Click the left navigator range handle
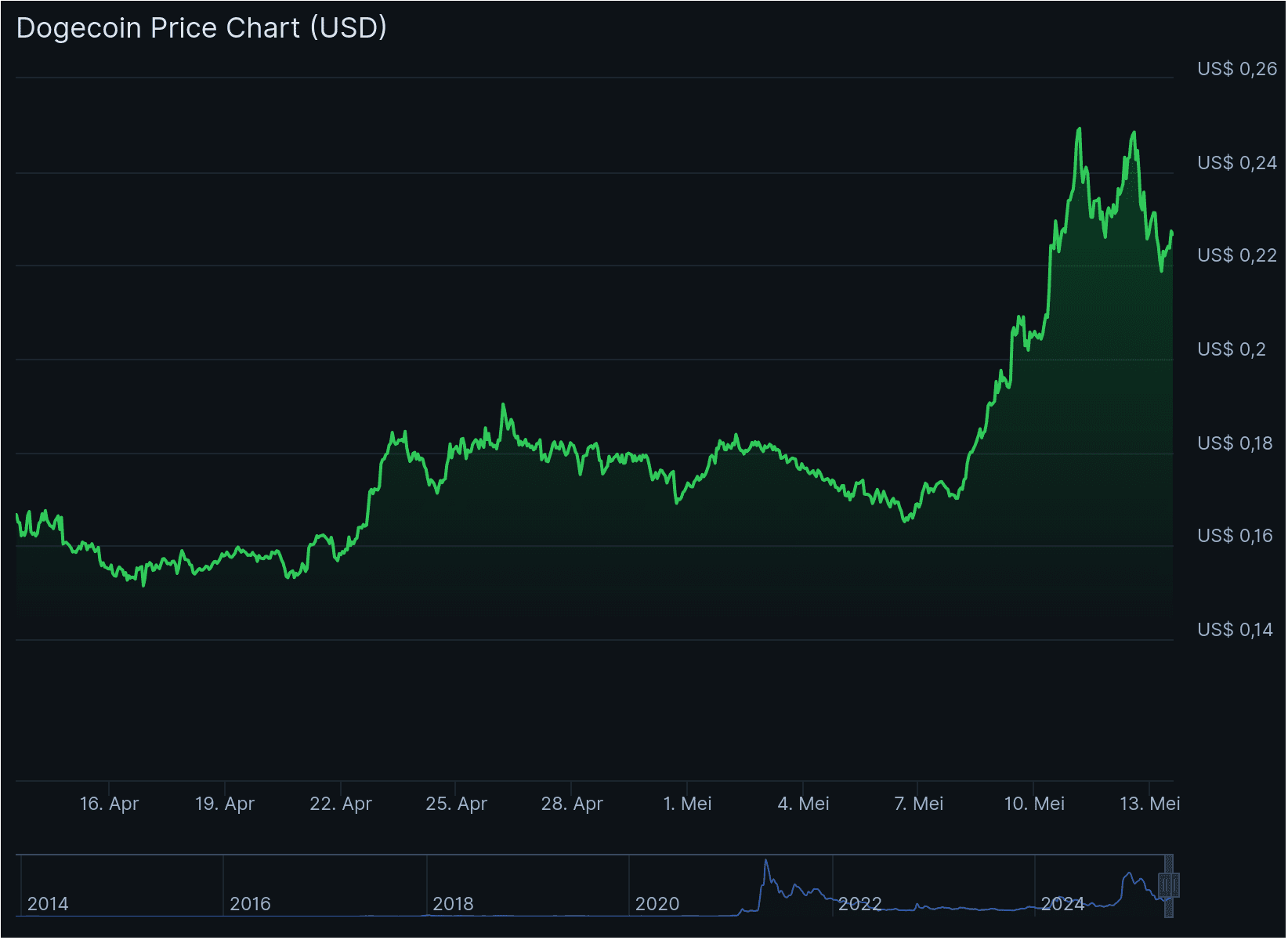 (x=1165, y=885)
